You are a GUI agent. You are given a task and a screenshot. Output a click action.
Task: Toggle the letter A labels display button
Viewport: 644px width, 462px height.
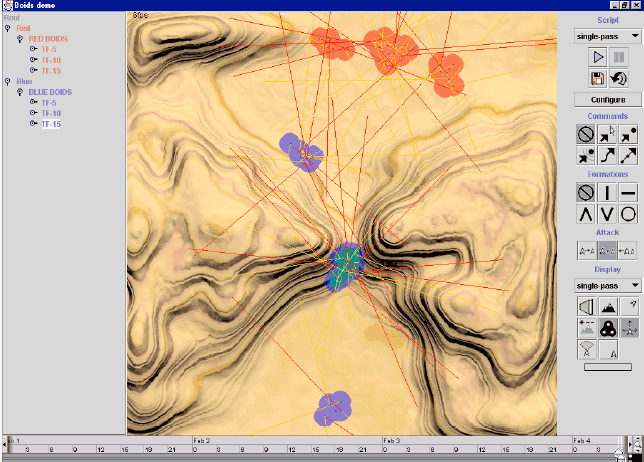click(x=607, y=350)
